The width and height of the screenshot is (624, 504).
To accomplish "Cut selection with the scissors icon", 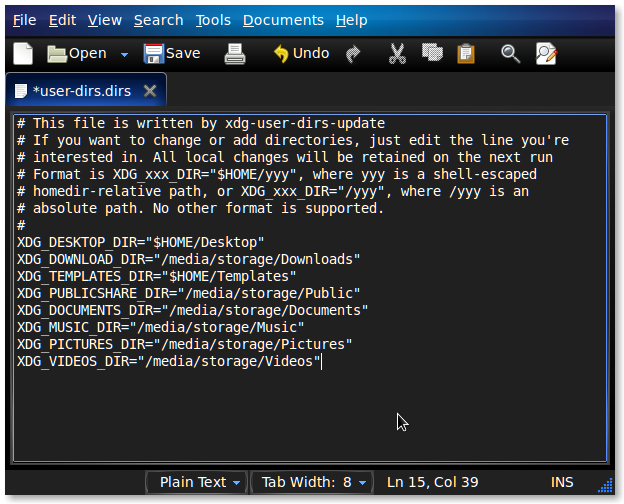I will tap(397, 54).
